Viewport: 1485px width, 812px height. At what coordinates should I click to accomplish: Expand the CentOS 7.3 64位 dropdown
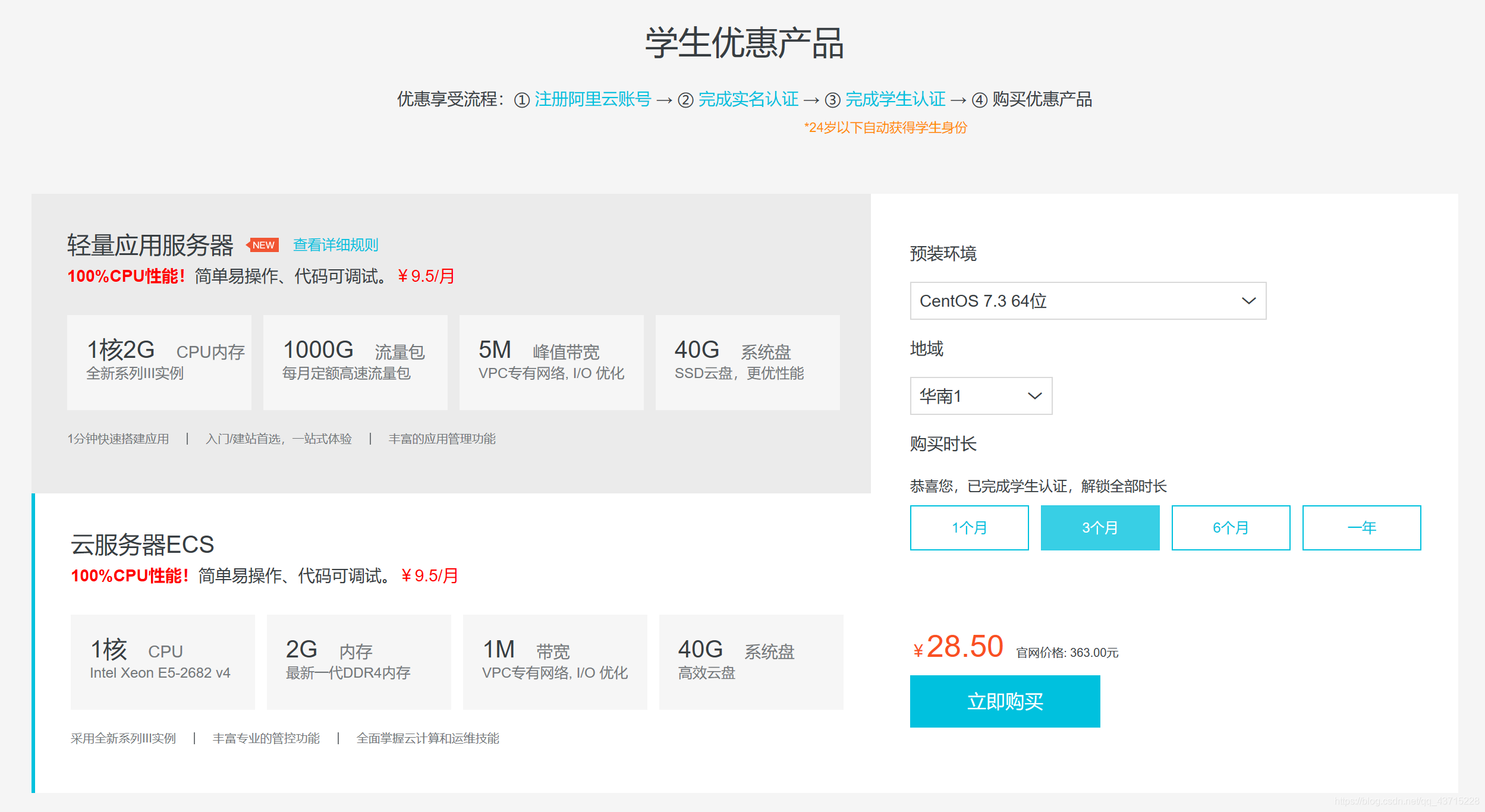pyautogui.click(x=1088, y=301)
